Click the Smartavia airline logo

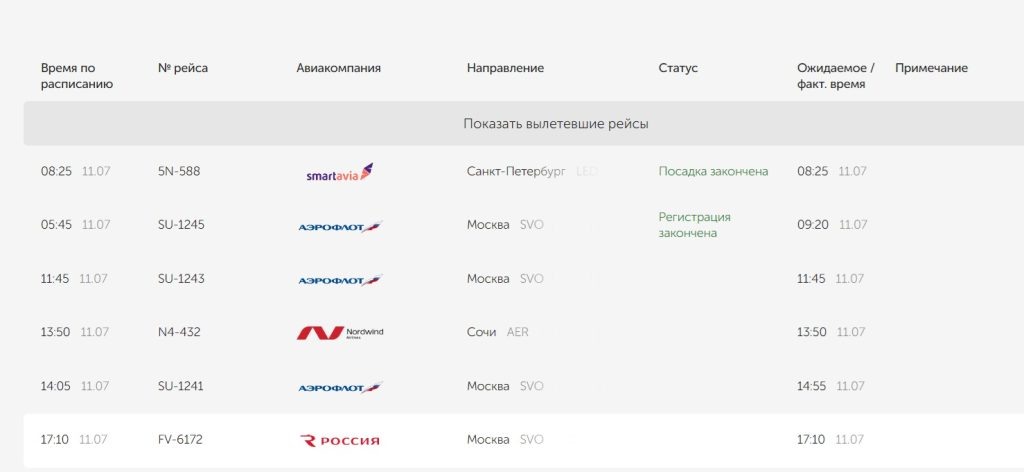coord(339,172)
